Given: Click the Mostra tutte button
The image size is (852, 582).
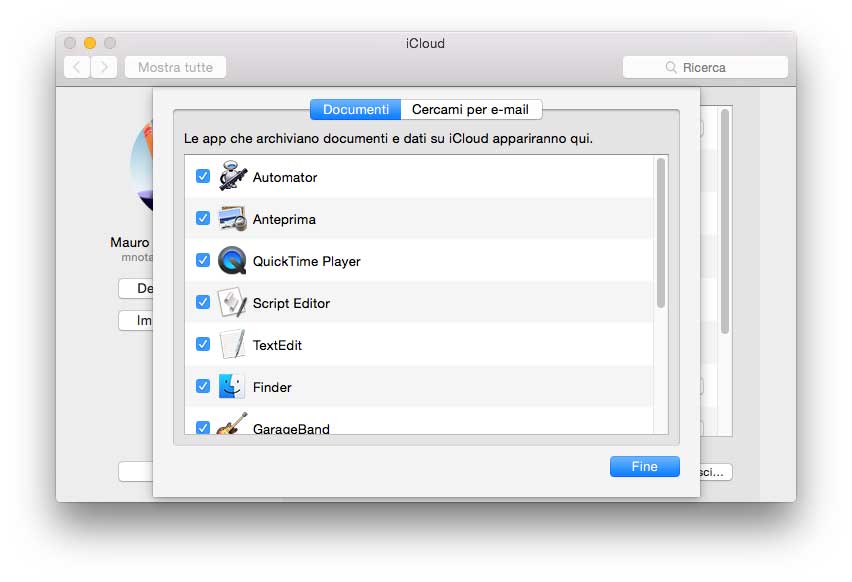Looking at the screenshot, I should 176,67.
